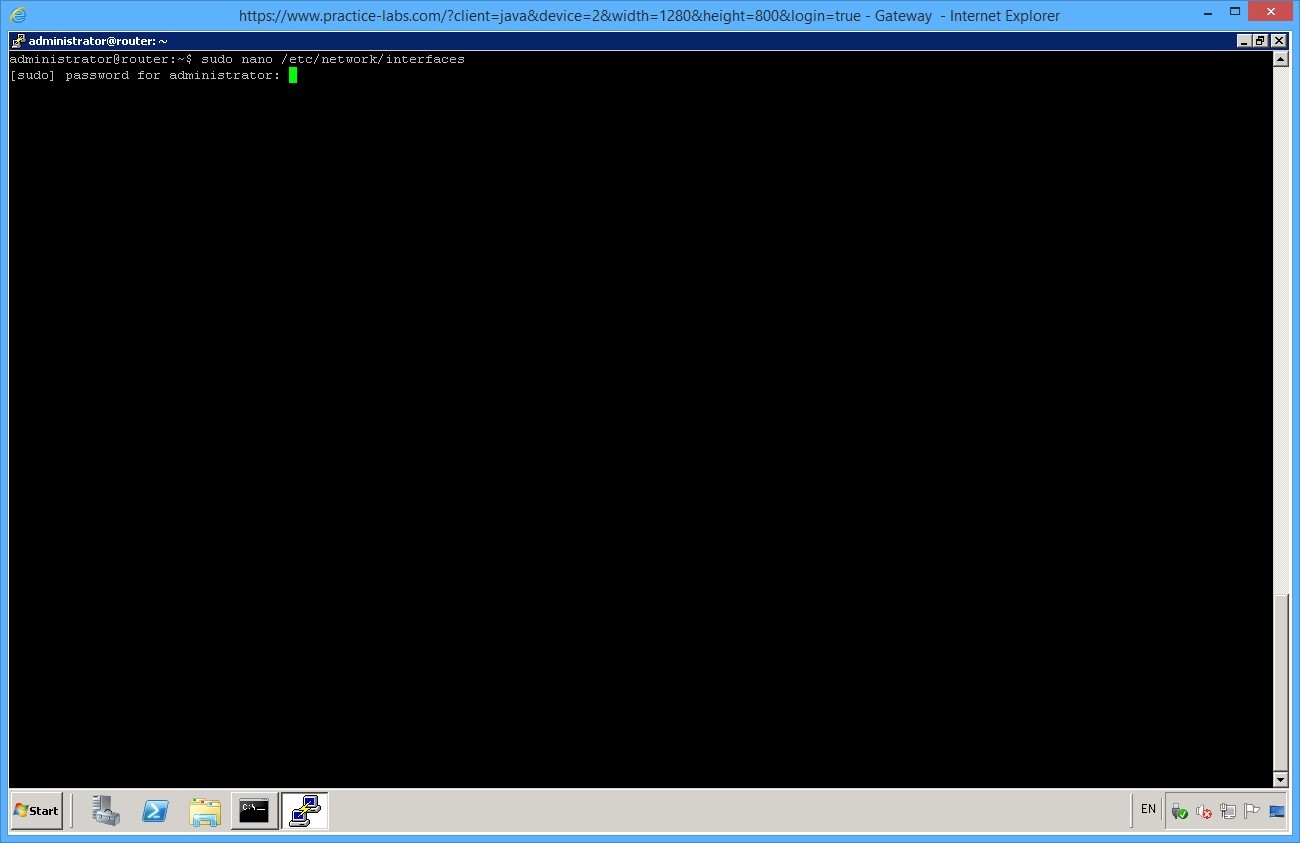Open File Explorer from the taskbar
Viewport: 1300px width, 843px height.
[x=205, y=811]
